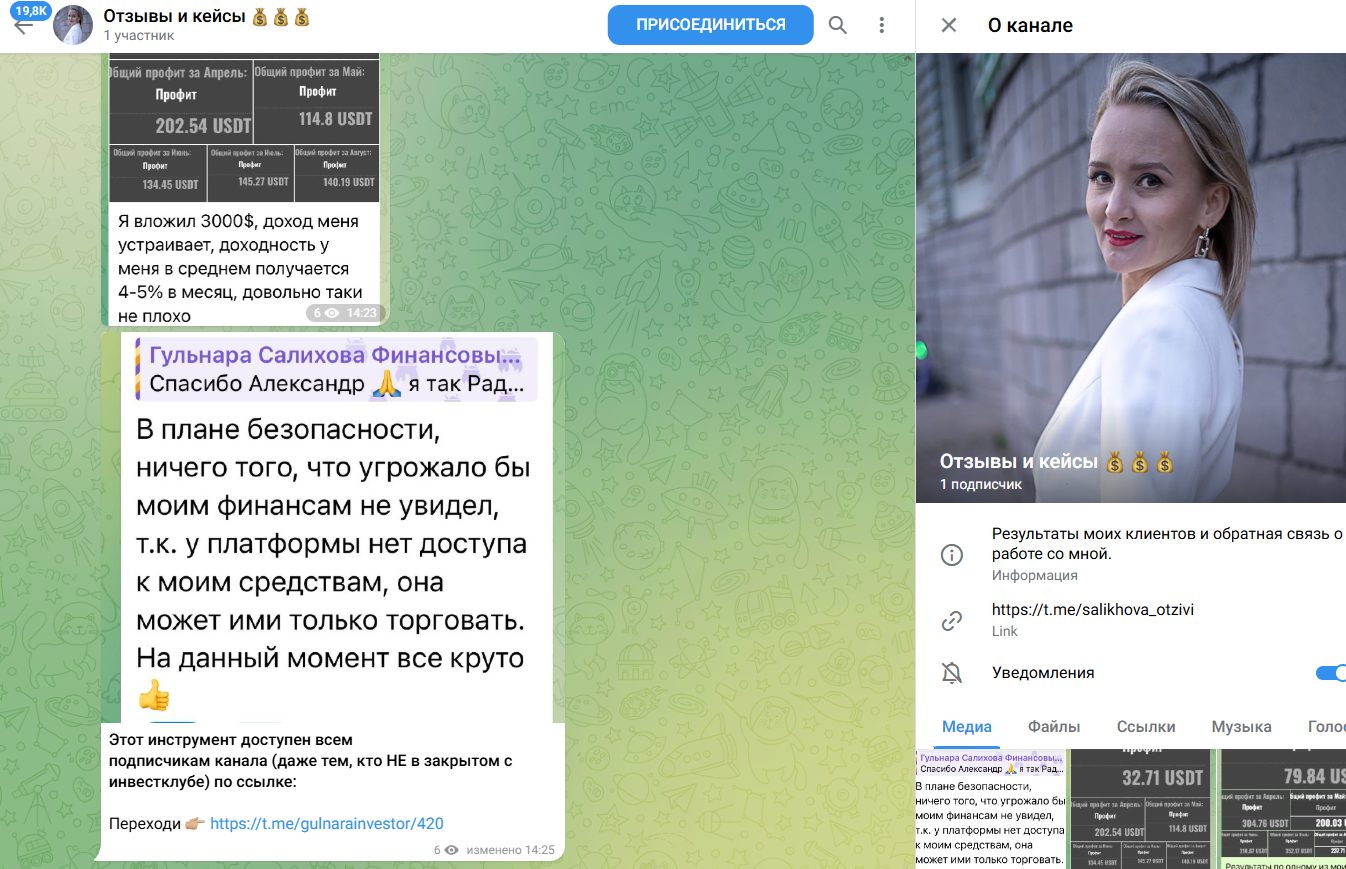Open the media thumbnail showing 79.84 USDT
Image resolution: width=1346 pixels, height=869 pixels.
pos(1284,808)
